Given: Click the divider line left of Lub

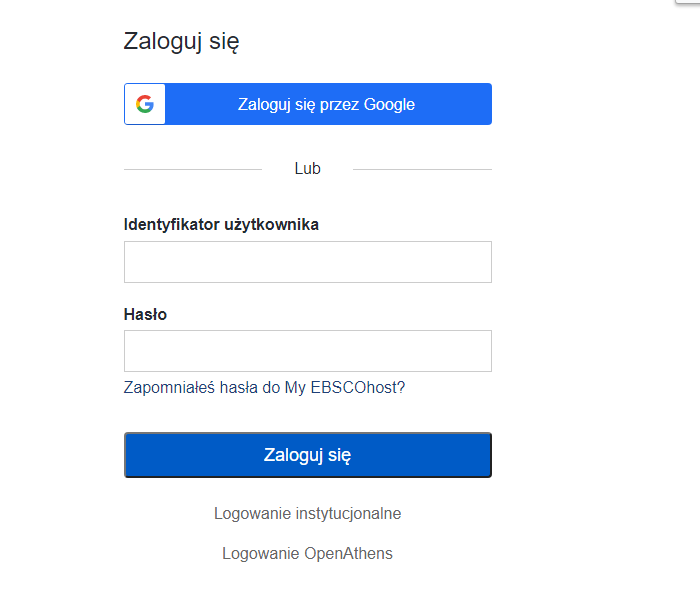Looking at the screenshot, I should point(193,169).
